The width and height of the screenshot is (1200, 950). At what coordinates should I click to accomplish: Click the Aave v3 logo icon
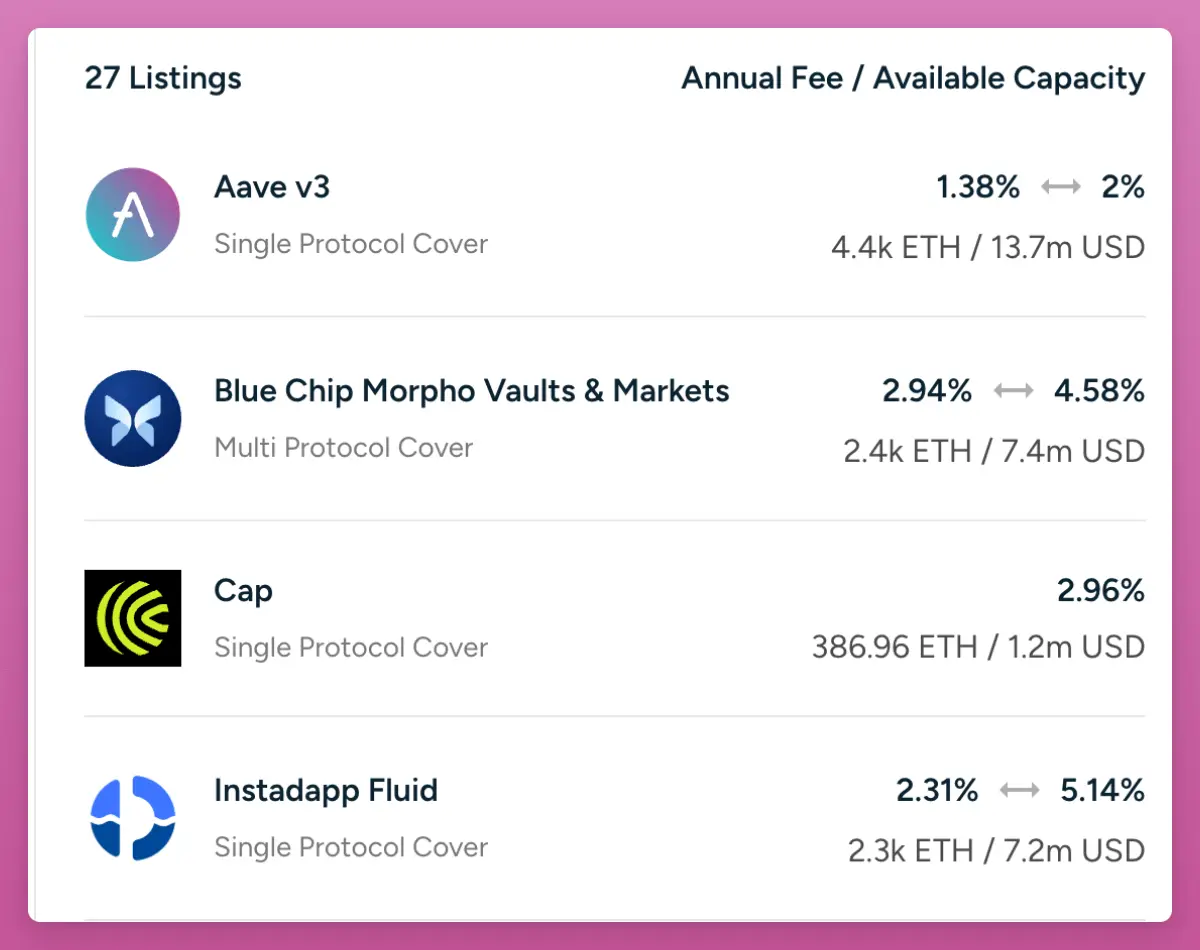tap(133, 215)
